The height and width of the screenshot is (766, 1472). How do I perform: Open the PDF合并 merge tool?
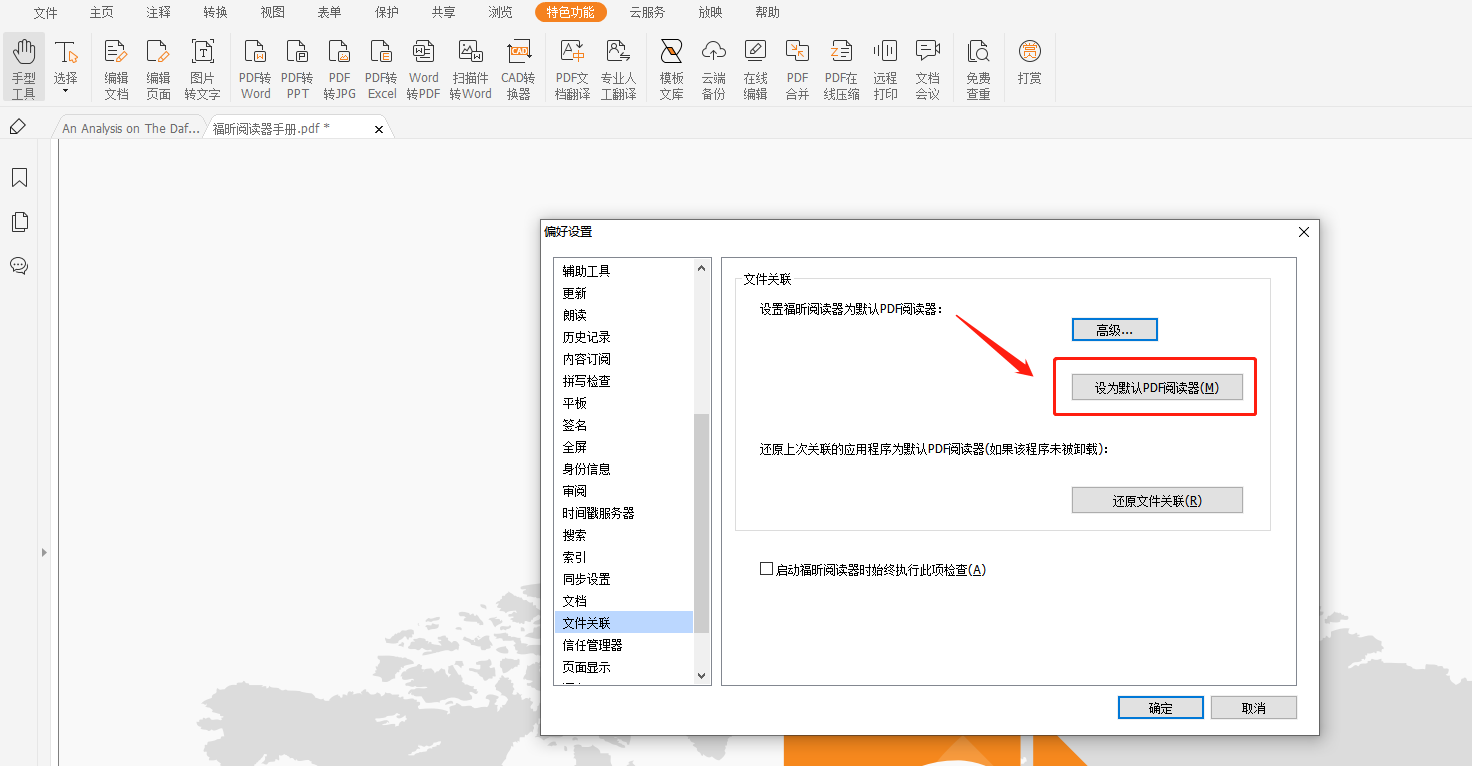[x=797, y=68]
